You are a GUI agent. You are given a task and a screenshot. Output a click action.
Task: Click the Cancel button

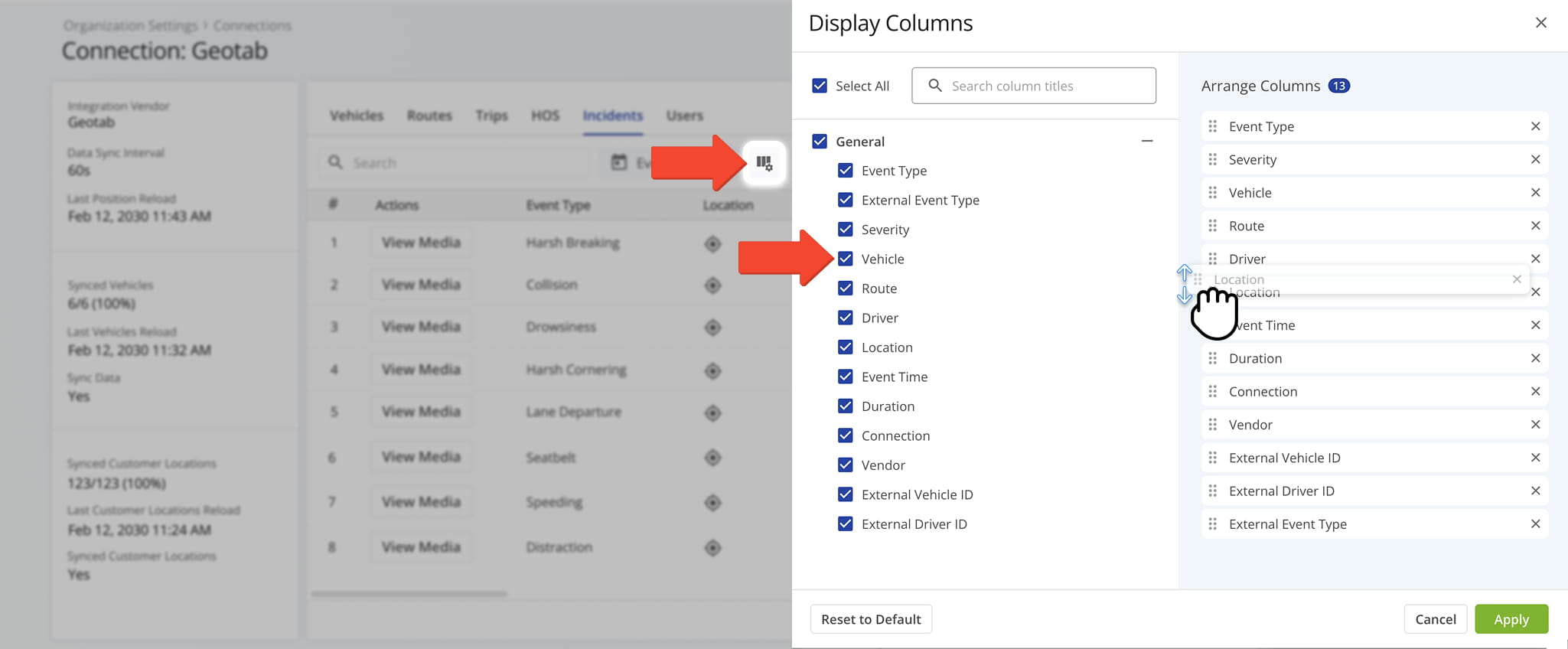click(x=1436, y=619)
